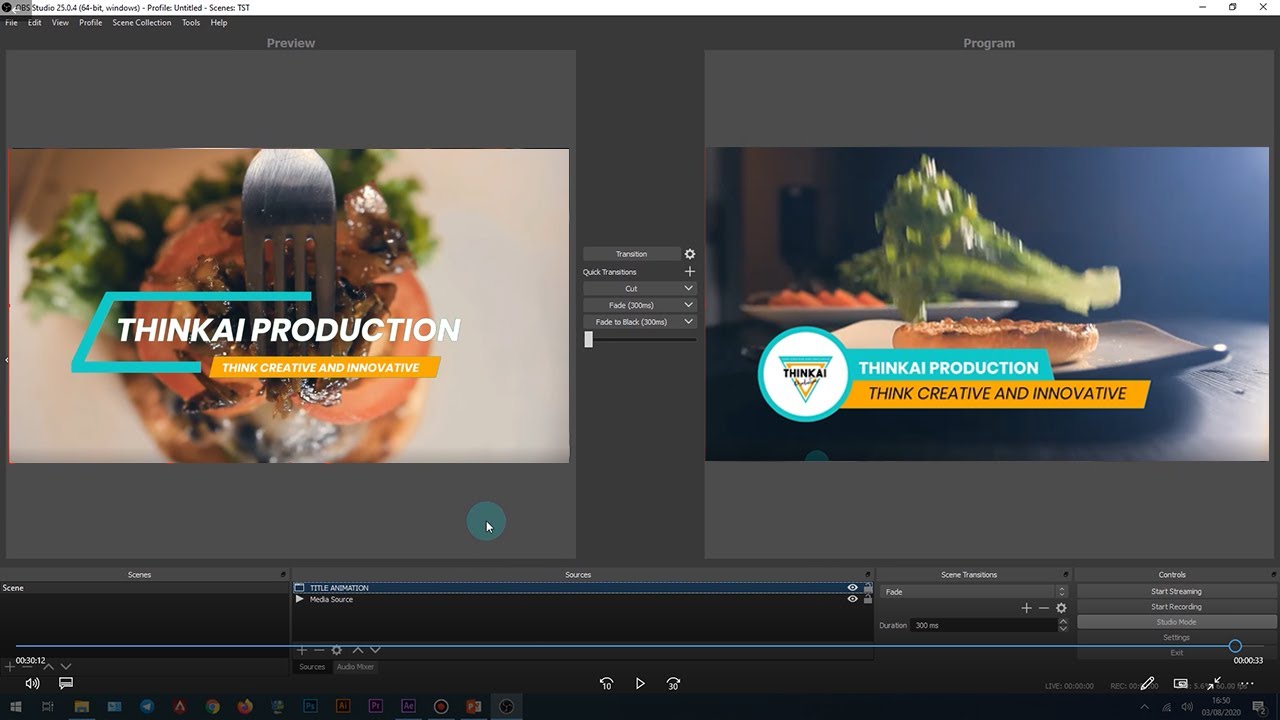
Task: Open the Scene Collection menu
Action: [x=142, y=23]
